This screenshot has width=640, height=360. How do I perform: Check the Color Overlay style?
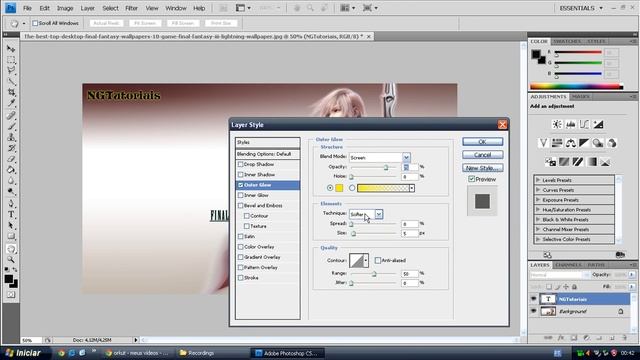[240, 247]
